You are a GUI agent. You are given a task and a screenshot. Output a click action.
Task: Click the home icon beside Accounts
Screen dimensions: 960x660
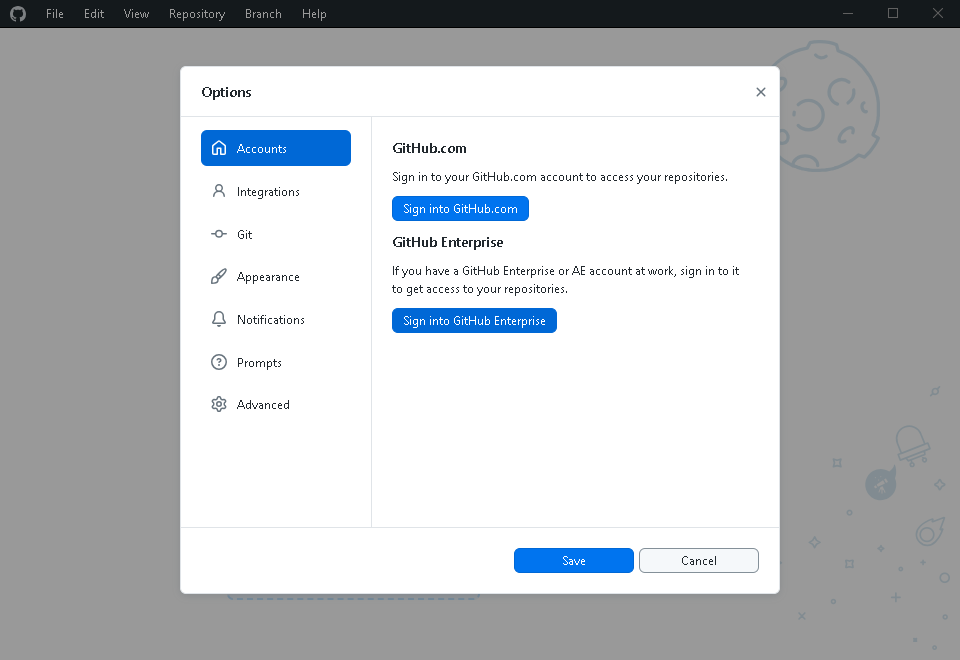219,148
